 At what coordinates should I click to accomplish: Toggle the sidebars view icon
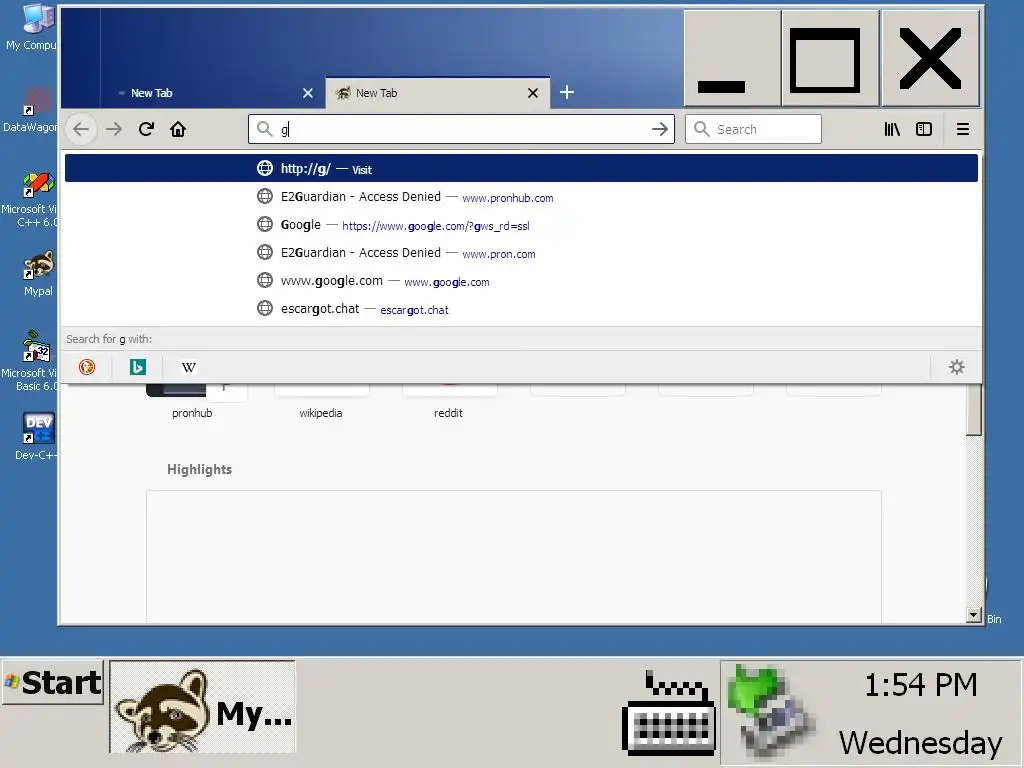pos(924,129)
